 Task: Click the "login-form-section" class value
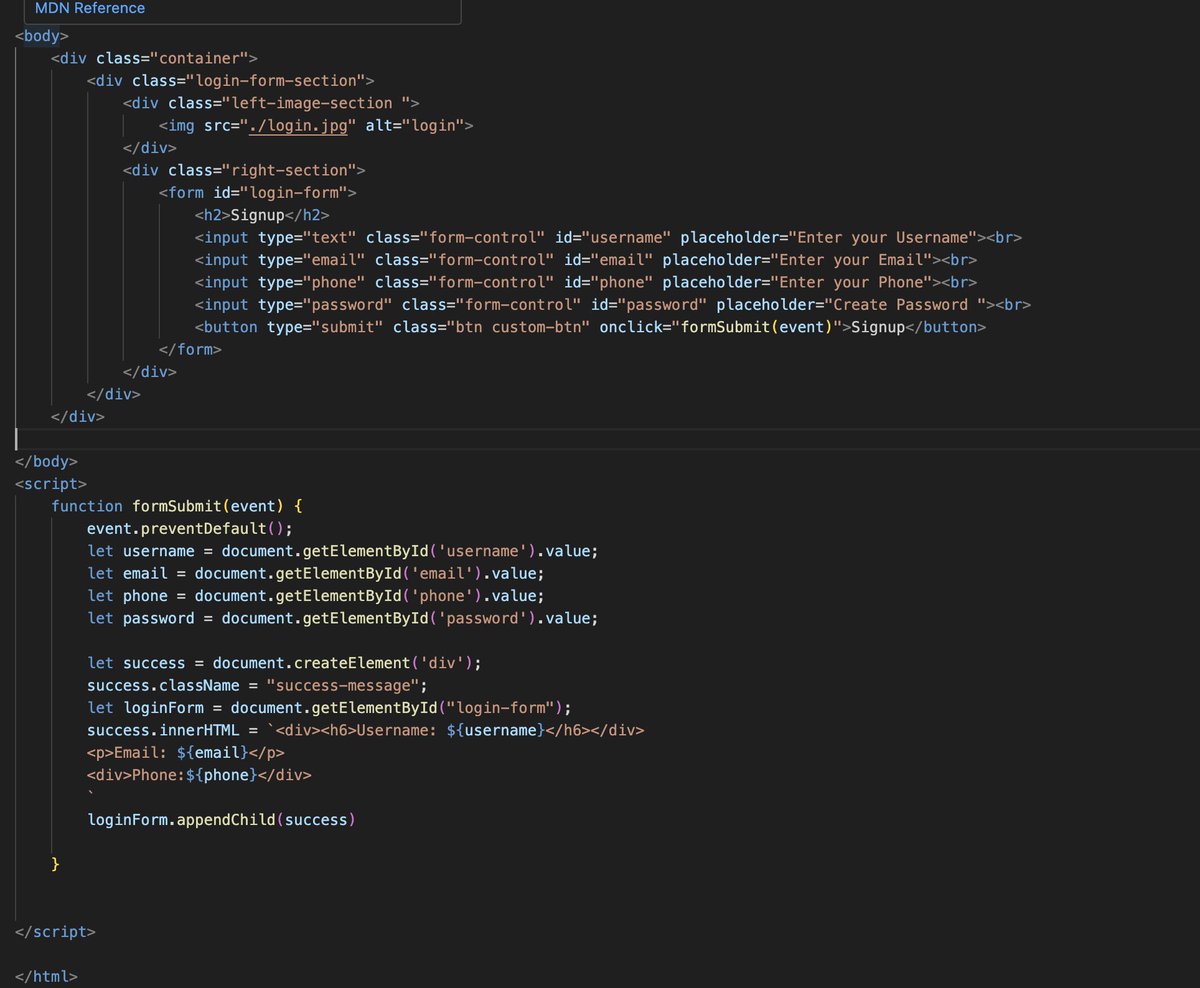pos(276,81)
